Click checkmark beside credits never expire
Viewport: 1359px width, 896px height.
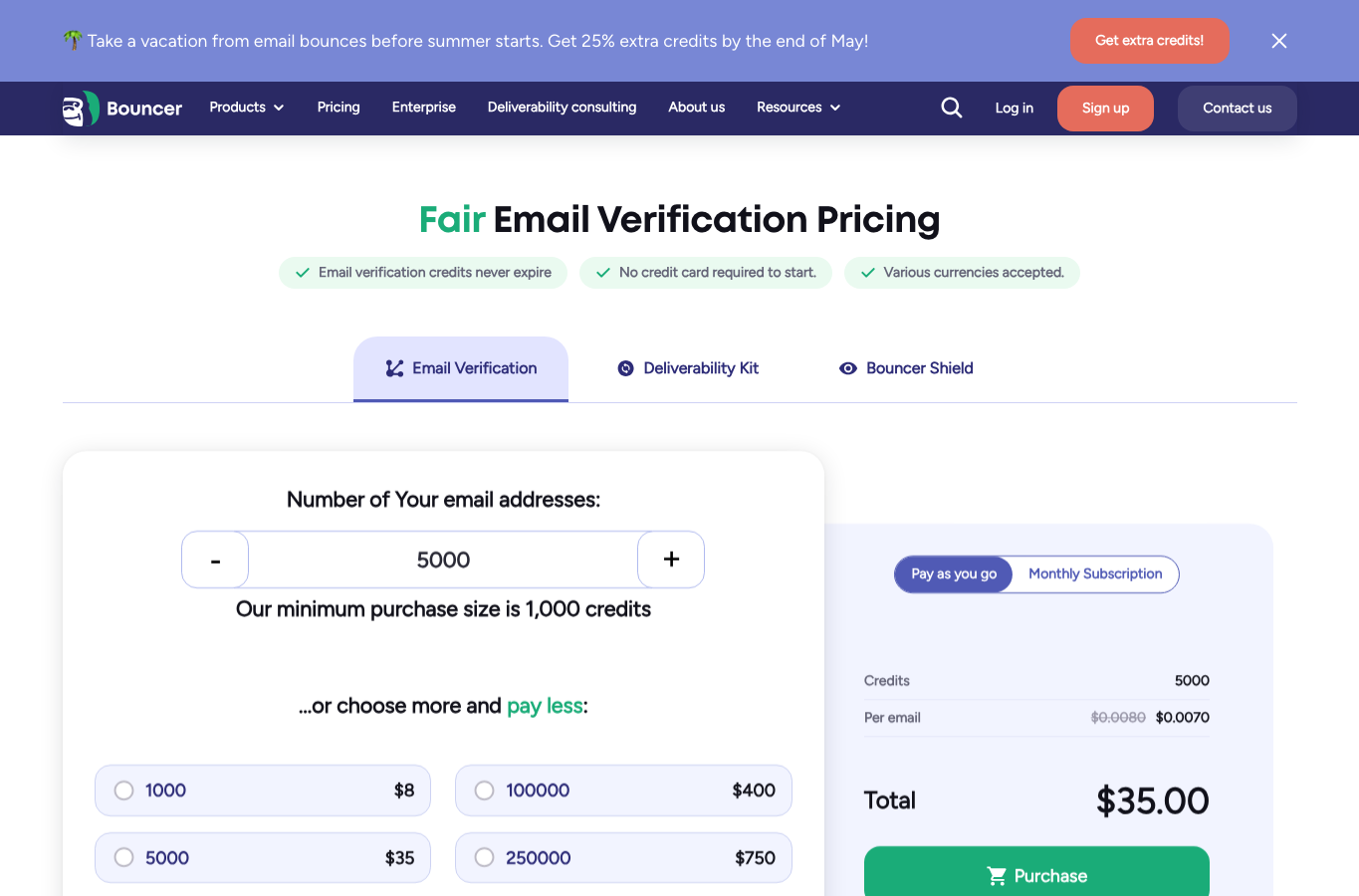(x=303, y=273)
